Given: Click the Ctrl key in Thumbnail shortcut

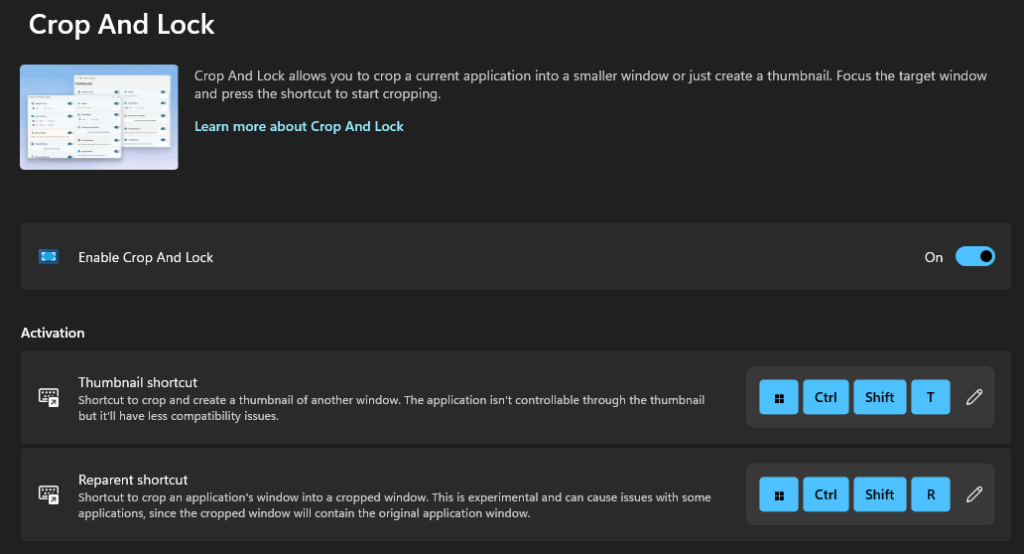Looking at the screenshot, I should pos(825,397).
